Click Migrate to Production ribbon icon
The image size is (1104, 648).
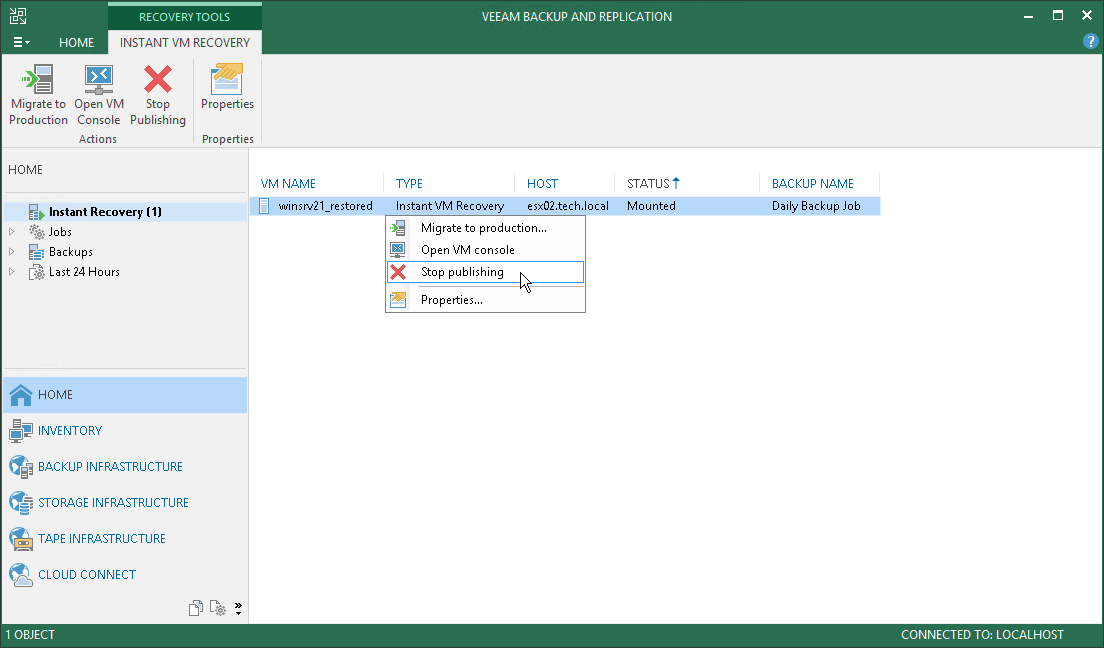coord(38,80)
